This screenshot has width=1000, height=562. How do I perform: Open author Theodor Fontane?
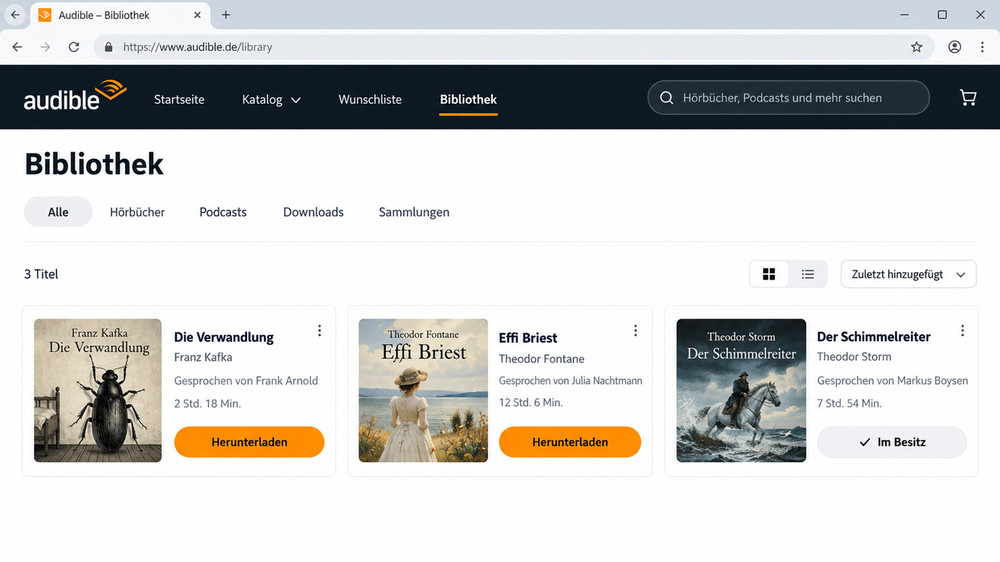tap(541, 359)
